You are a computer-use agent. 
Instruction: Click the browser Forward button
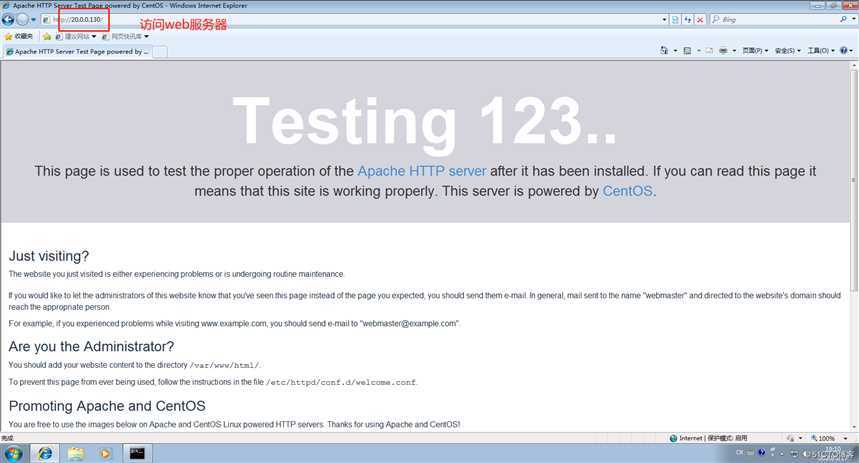(x=22, y=20)
